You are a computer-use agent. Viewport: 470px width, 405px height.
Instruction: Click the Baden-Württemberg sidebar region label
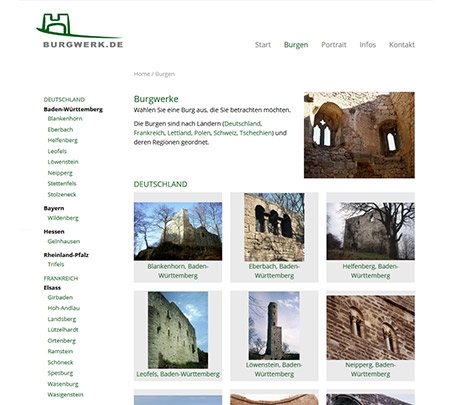(73, 109)
